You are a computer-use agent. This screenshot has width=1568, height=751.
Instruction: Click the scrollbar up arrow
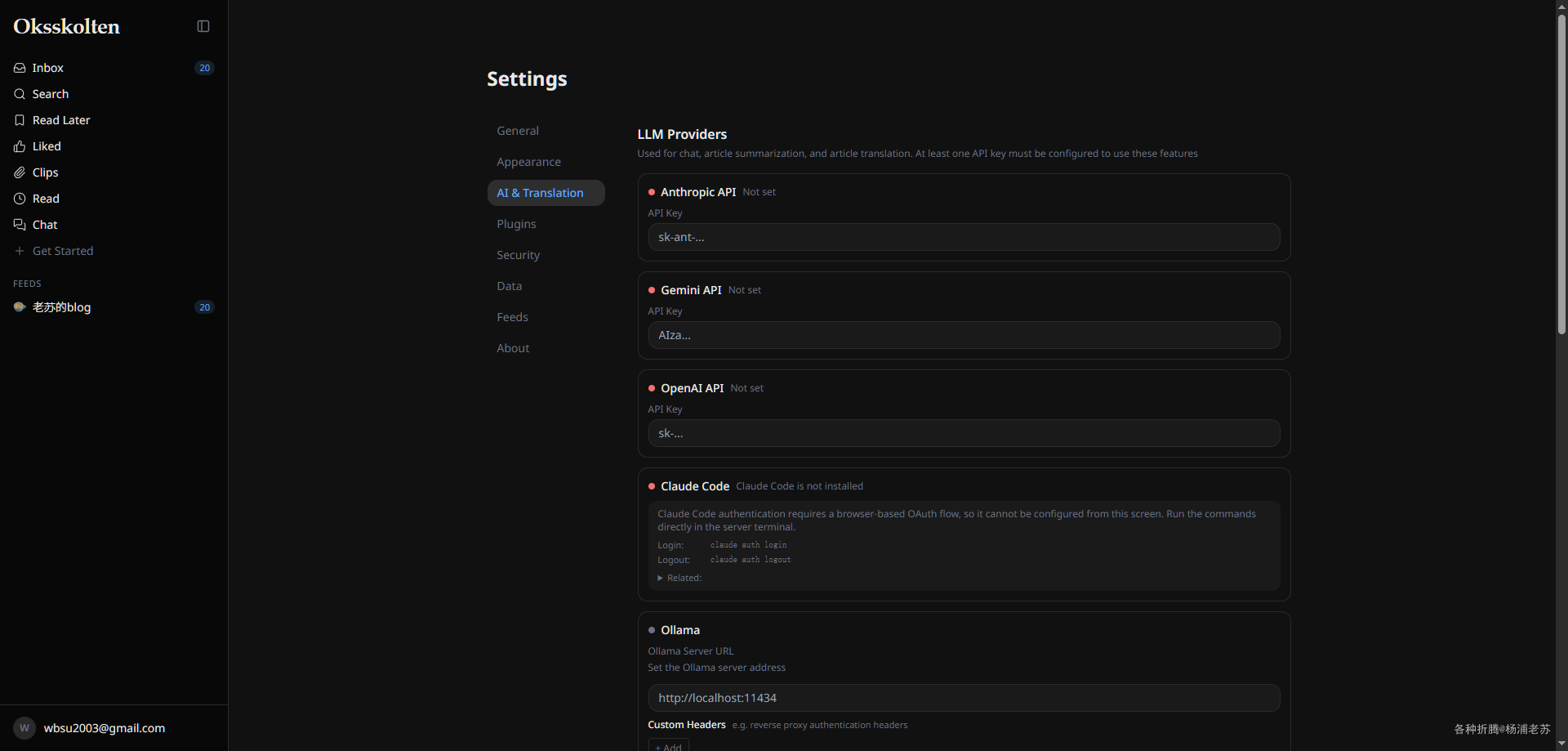point(1561,6)
